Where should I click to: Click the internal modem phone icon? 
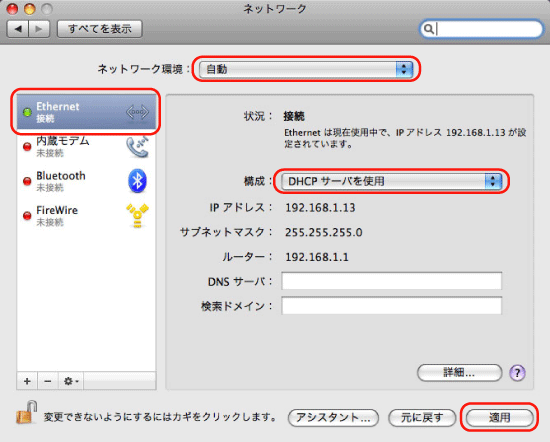coord(138,147)
